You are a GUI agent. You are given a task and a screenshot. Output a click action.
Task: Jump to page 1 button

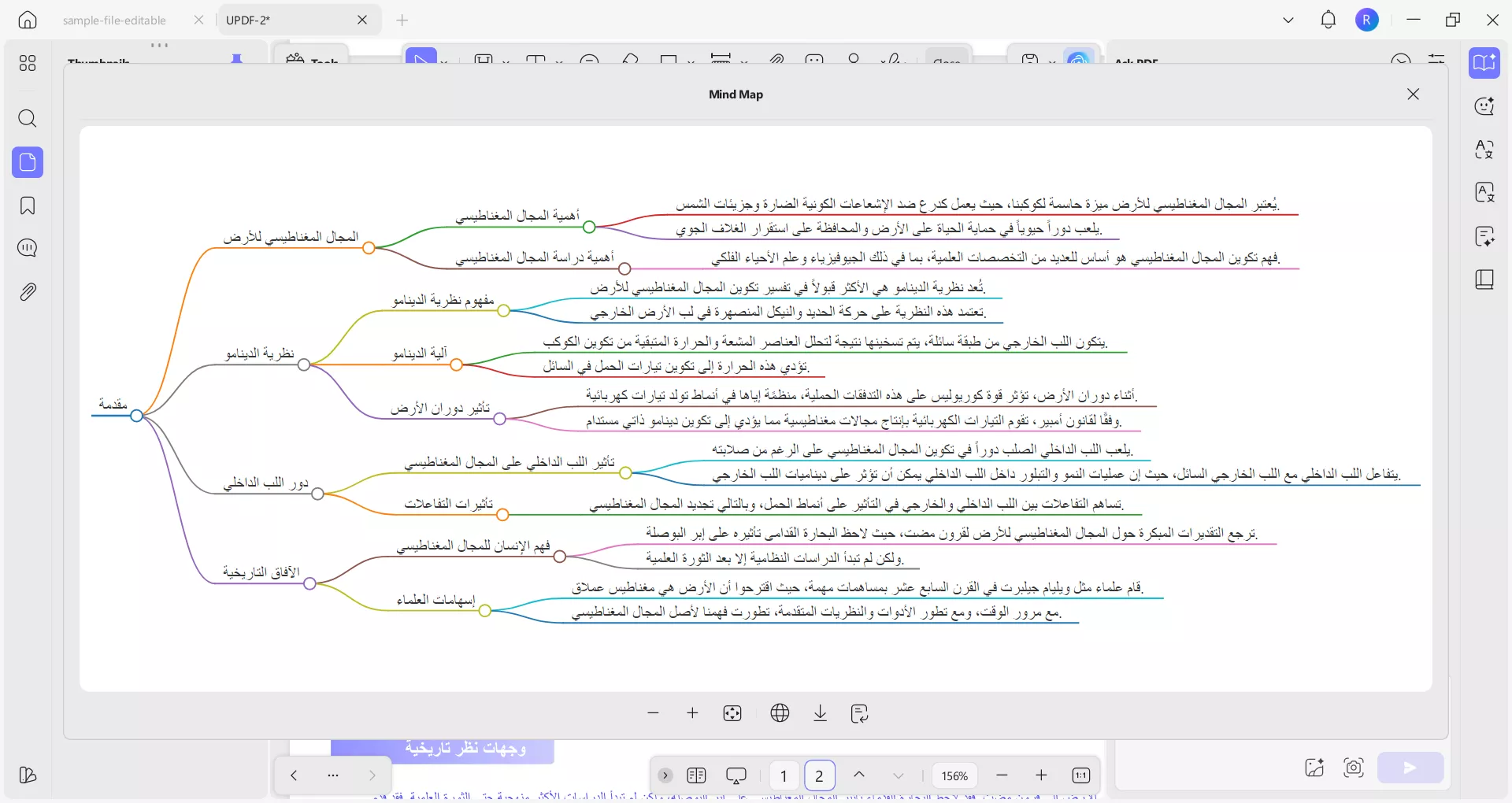[784, 776]
